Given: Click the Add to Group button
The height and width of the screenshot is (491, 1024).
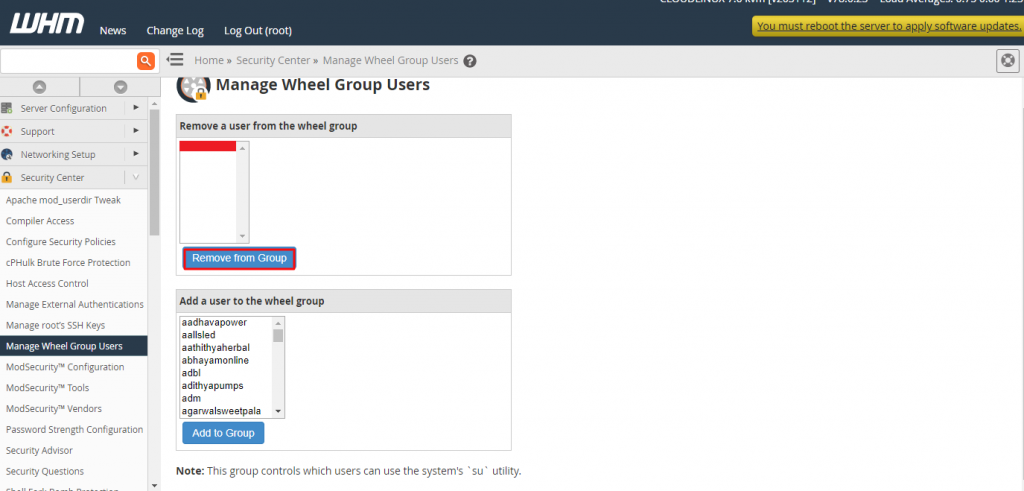Looking at the screenshot, I should [x=223, y=433].
